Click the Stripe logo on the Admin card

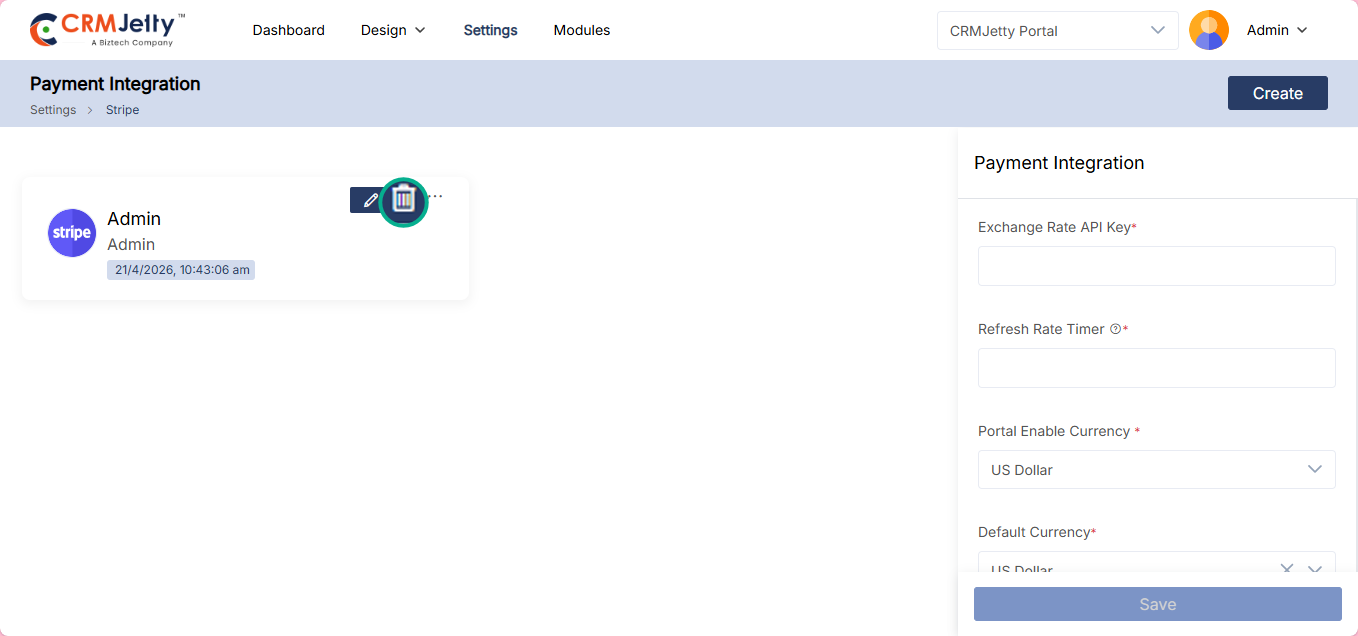(x=72, y=233)
